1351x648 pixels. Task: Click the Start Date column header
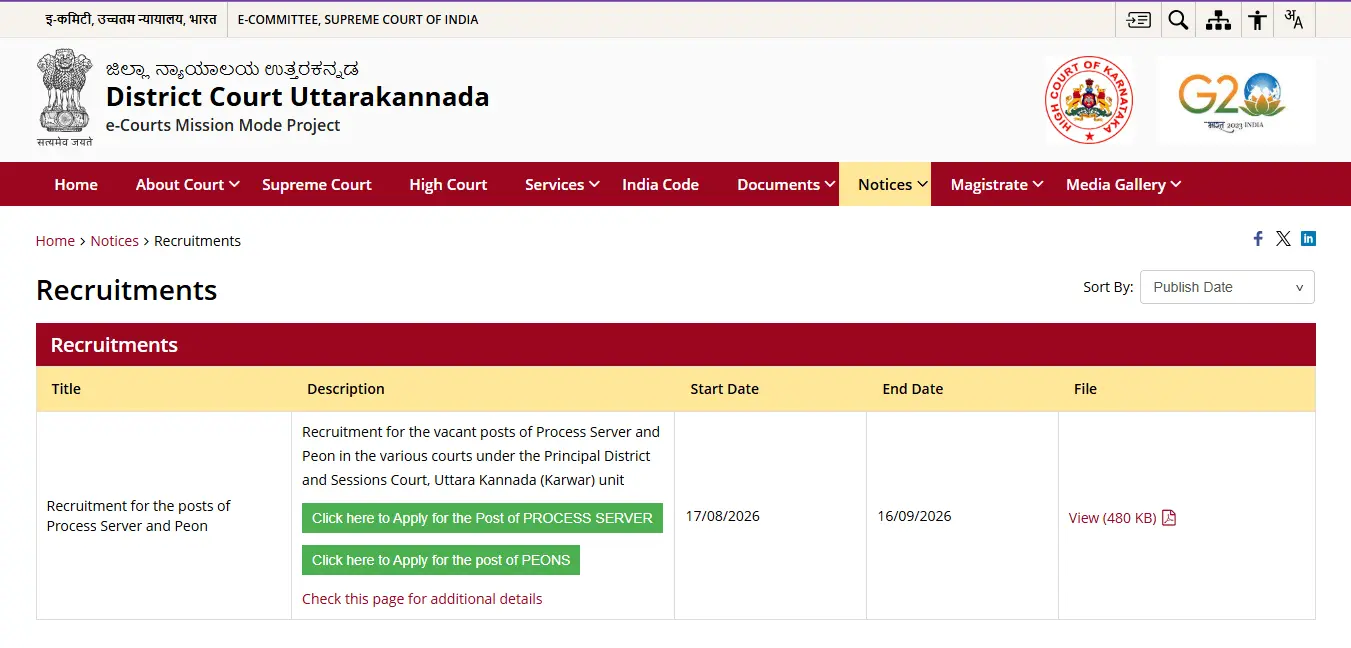(724, 389)
